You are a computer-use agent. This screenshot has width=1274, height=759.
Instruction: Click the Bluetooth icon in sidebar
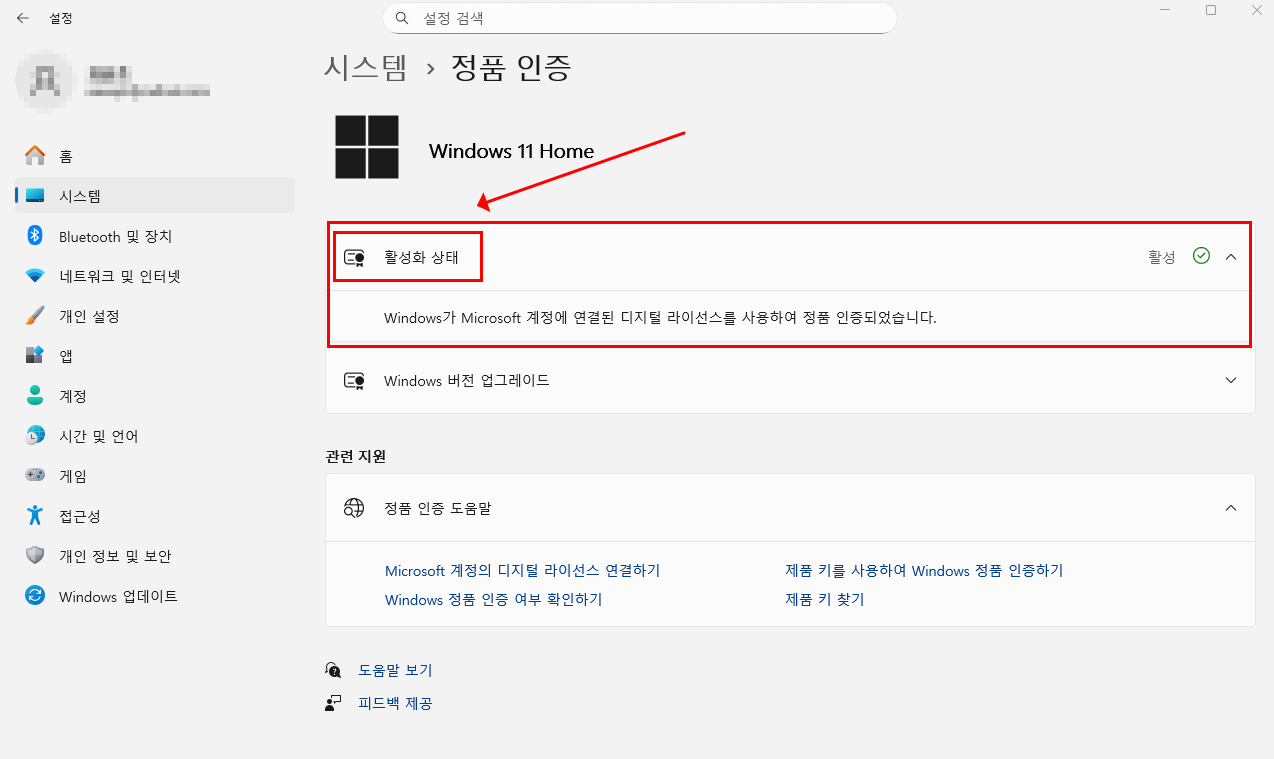35,236
